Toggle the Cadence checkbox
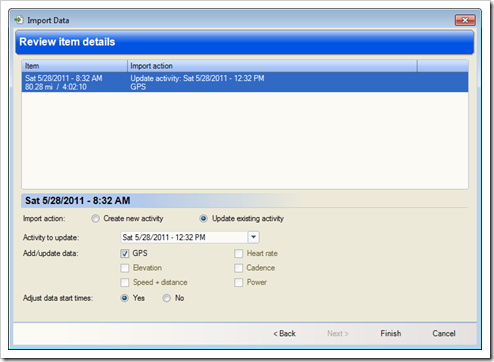The image size is (494, 362). [x=239, y=268]
